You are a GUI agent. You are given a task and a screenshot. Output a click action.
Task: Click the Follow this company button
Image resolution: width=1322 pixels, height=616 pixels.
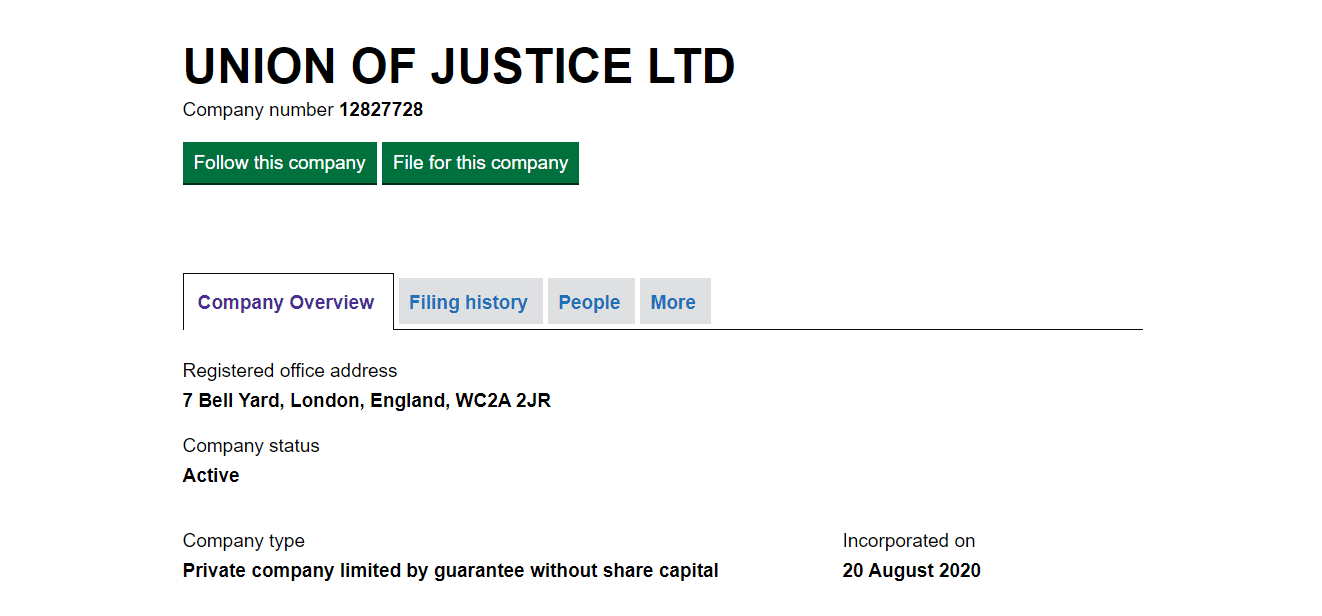[279, 163]
